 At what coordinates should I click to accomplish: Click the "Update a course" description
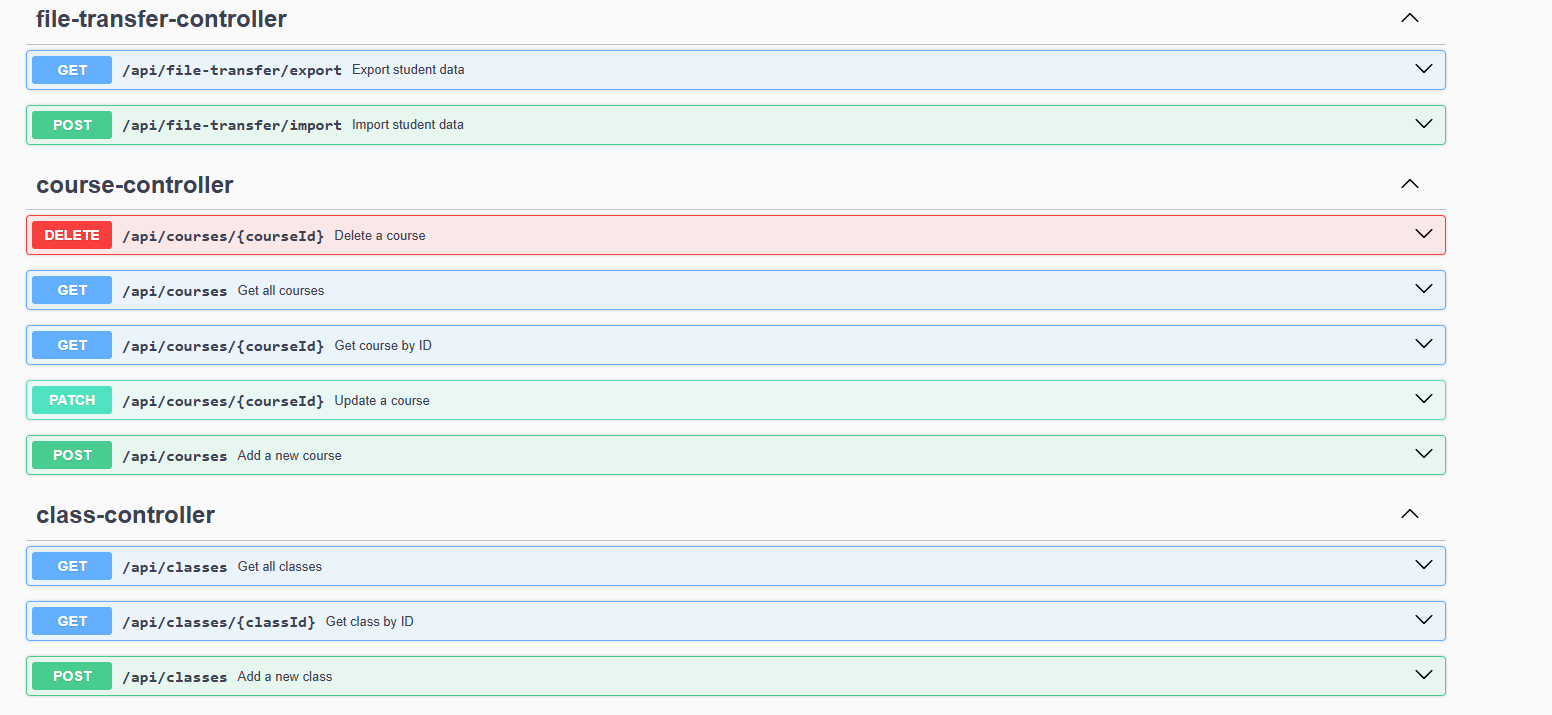point(382,400)
